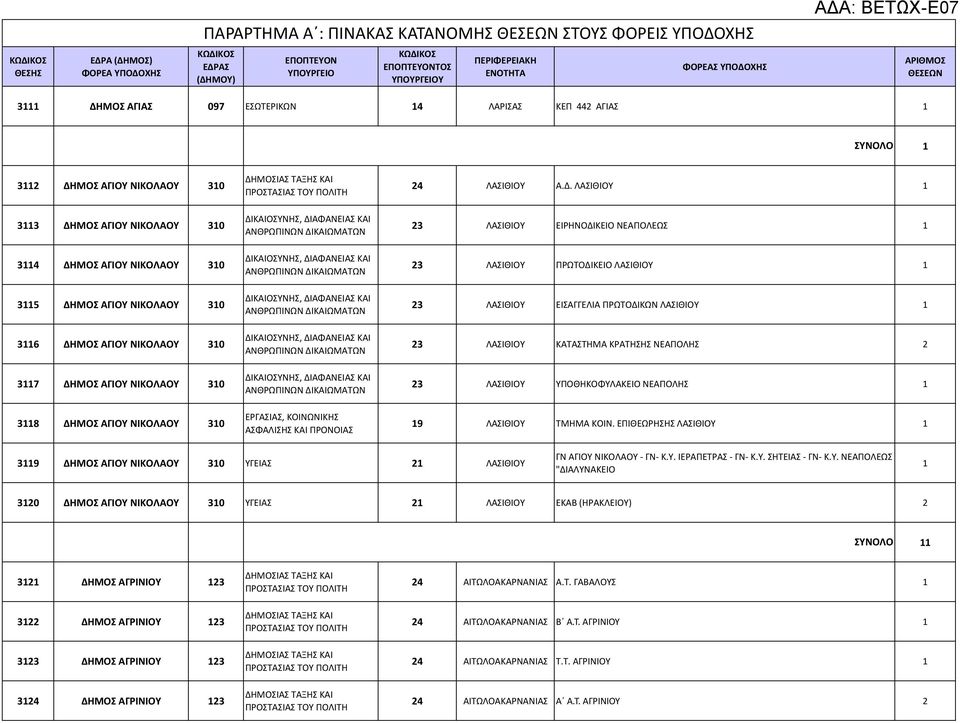Click ΑΙΤΩΛΟΑΚΑΡΝΑΝΙΑΣ in row 3122
The image size is (960, 723).
(x=505, y=622)
